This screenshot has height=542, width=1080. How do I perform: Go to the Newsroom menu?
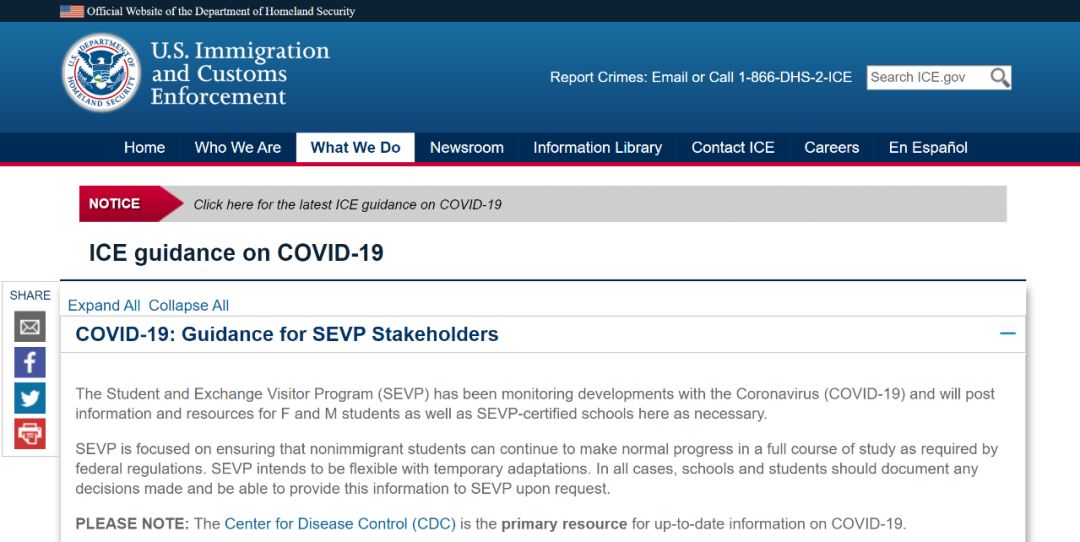click(467, 147)
